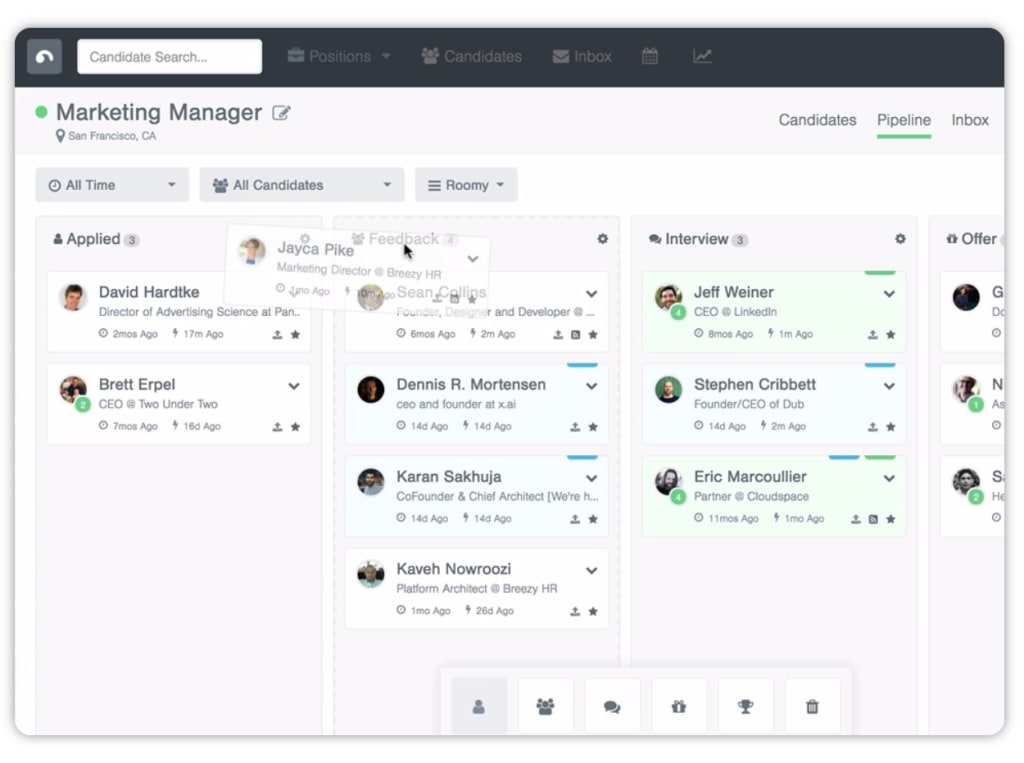This screenshot has height=763, width=1024.
Task: Click upload icon on David Hardtke's card
Action: pyautogui.click(x=278, y=334)
